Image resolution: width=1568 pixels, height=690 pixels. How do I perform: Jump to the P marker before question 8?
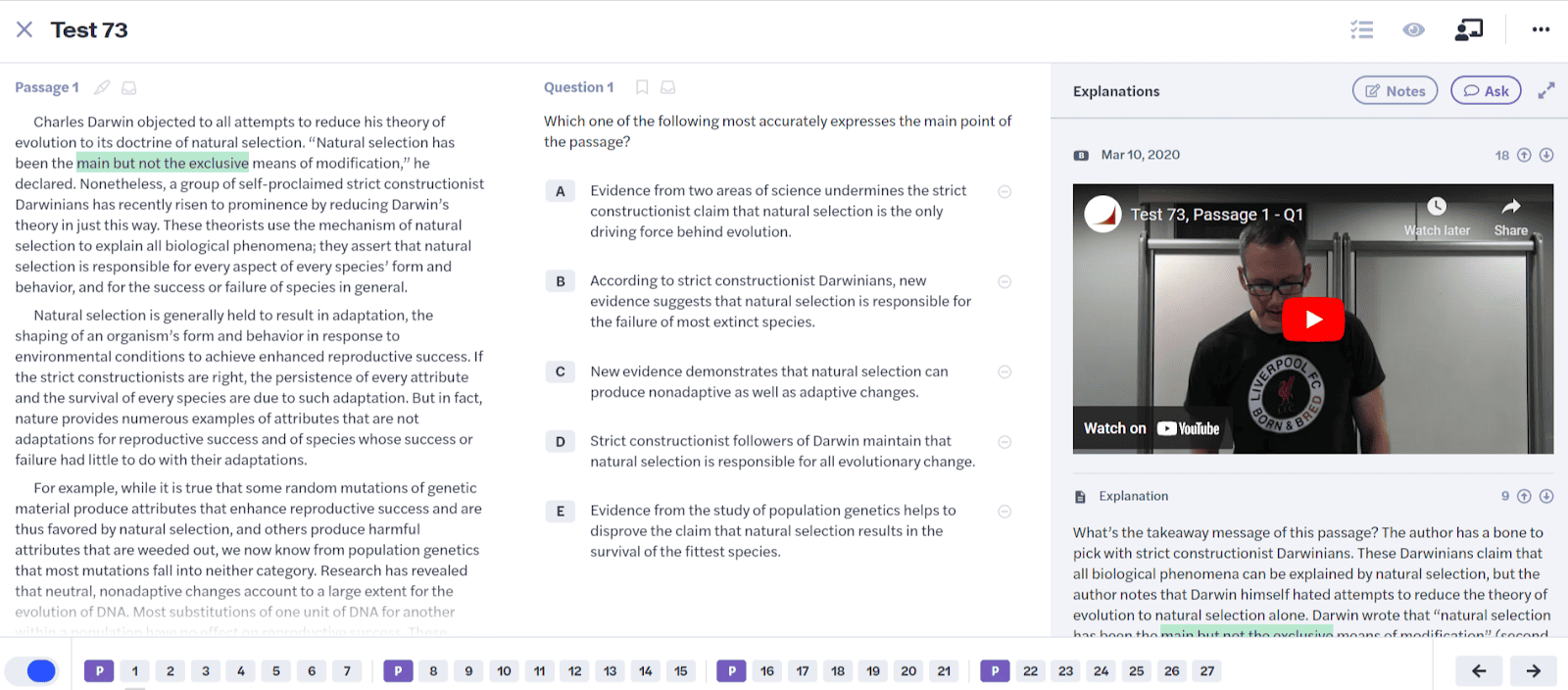398,671
